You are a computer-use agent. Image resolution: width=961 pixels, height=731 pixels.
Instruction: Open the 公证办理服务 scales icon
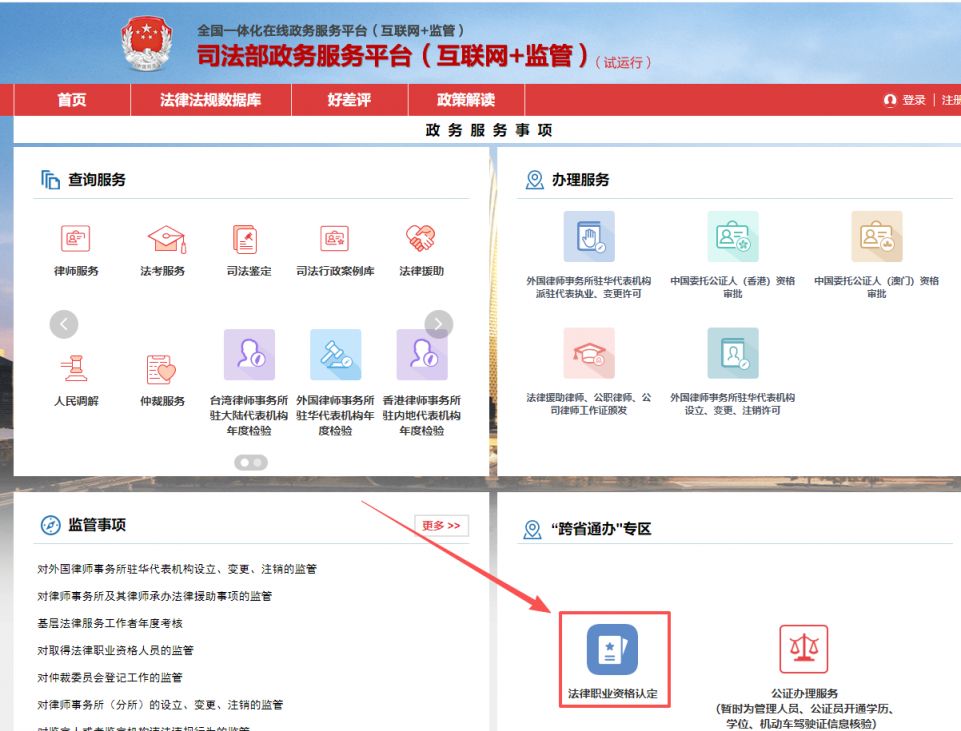[803, 649]
